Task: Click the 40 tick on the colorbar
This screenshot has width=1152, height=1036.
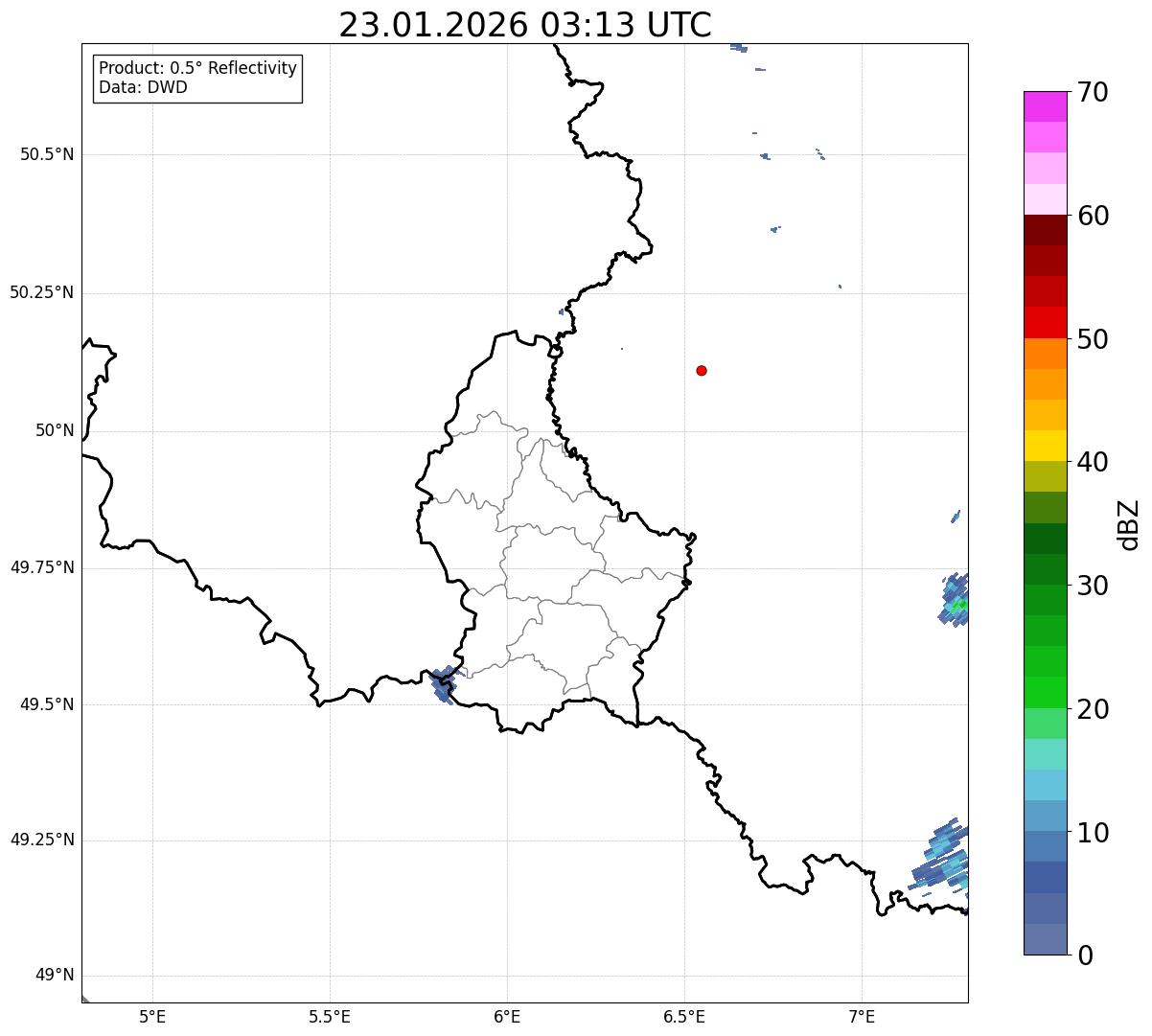Action: pos(1093,462)
